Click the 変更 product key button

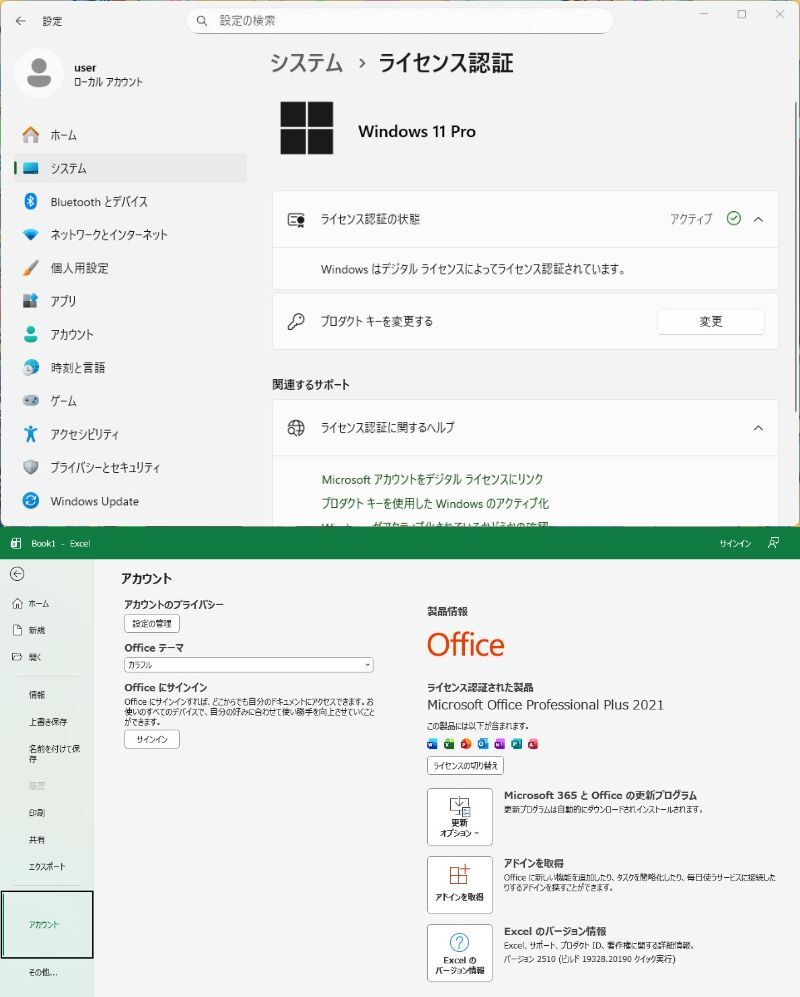click(x=710, y=321)
